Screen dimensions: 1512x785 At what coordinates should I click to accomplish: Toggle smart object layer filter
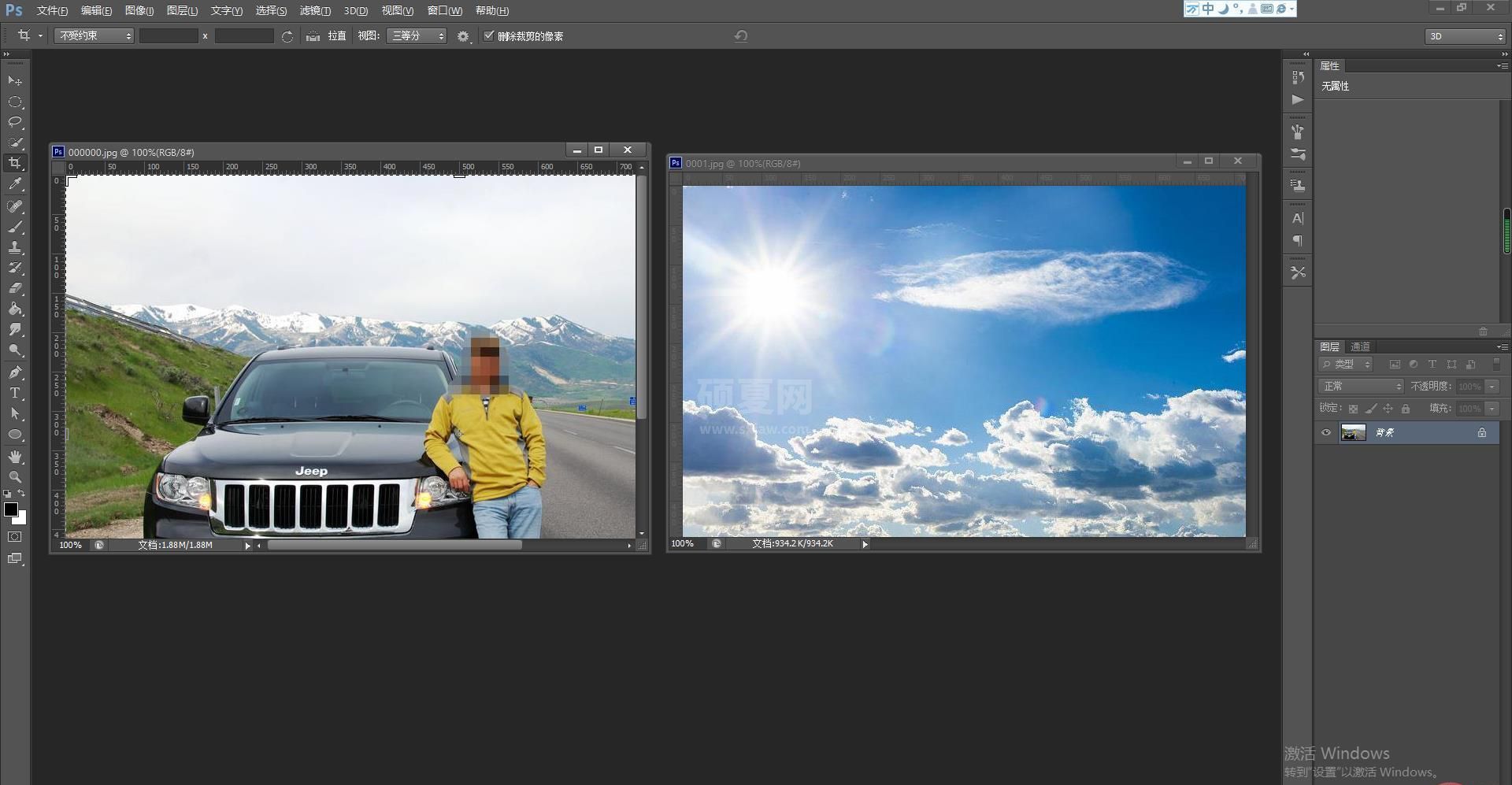click(x=1470, y=364)
